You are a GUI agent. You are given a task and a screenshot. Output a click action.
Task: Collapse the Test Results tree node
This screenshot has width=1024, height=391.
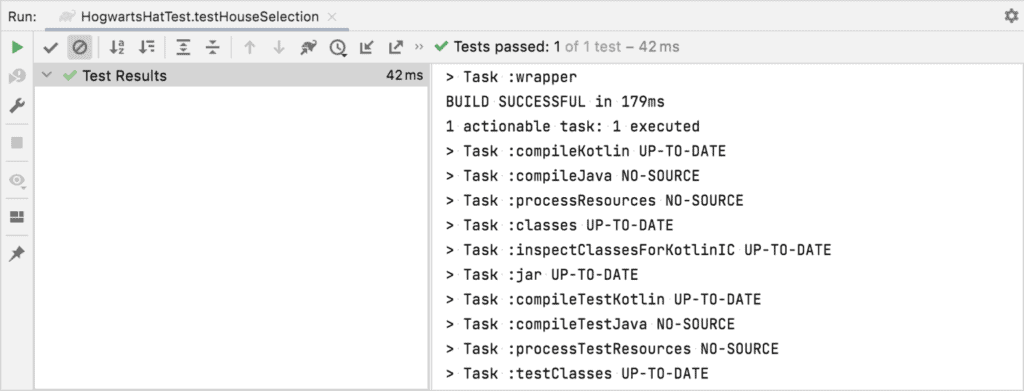point(46,76)
